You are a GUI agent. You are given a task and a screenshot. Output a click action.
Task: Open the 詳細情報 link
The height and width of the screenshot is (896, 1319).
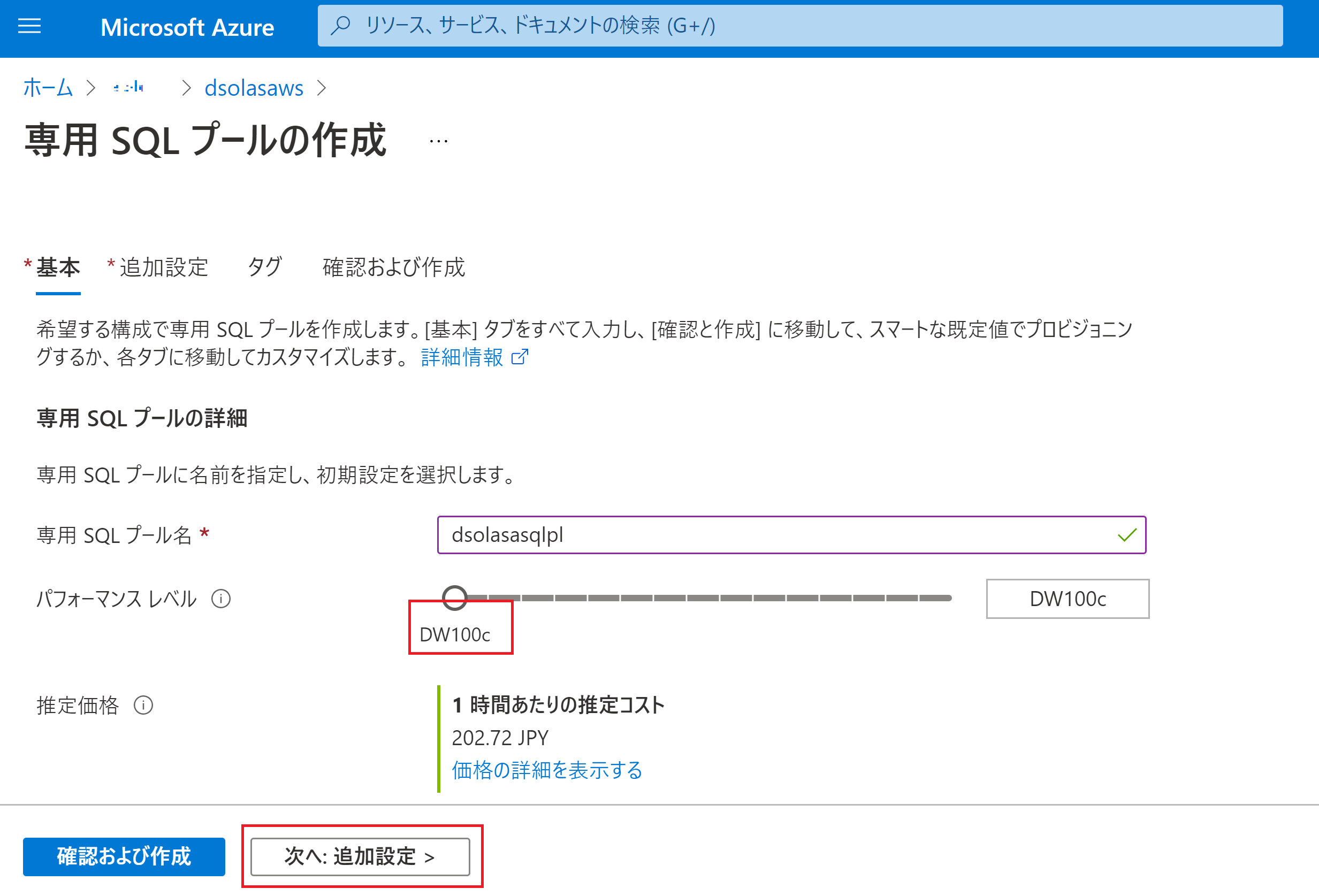tap(461, 357)
